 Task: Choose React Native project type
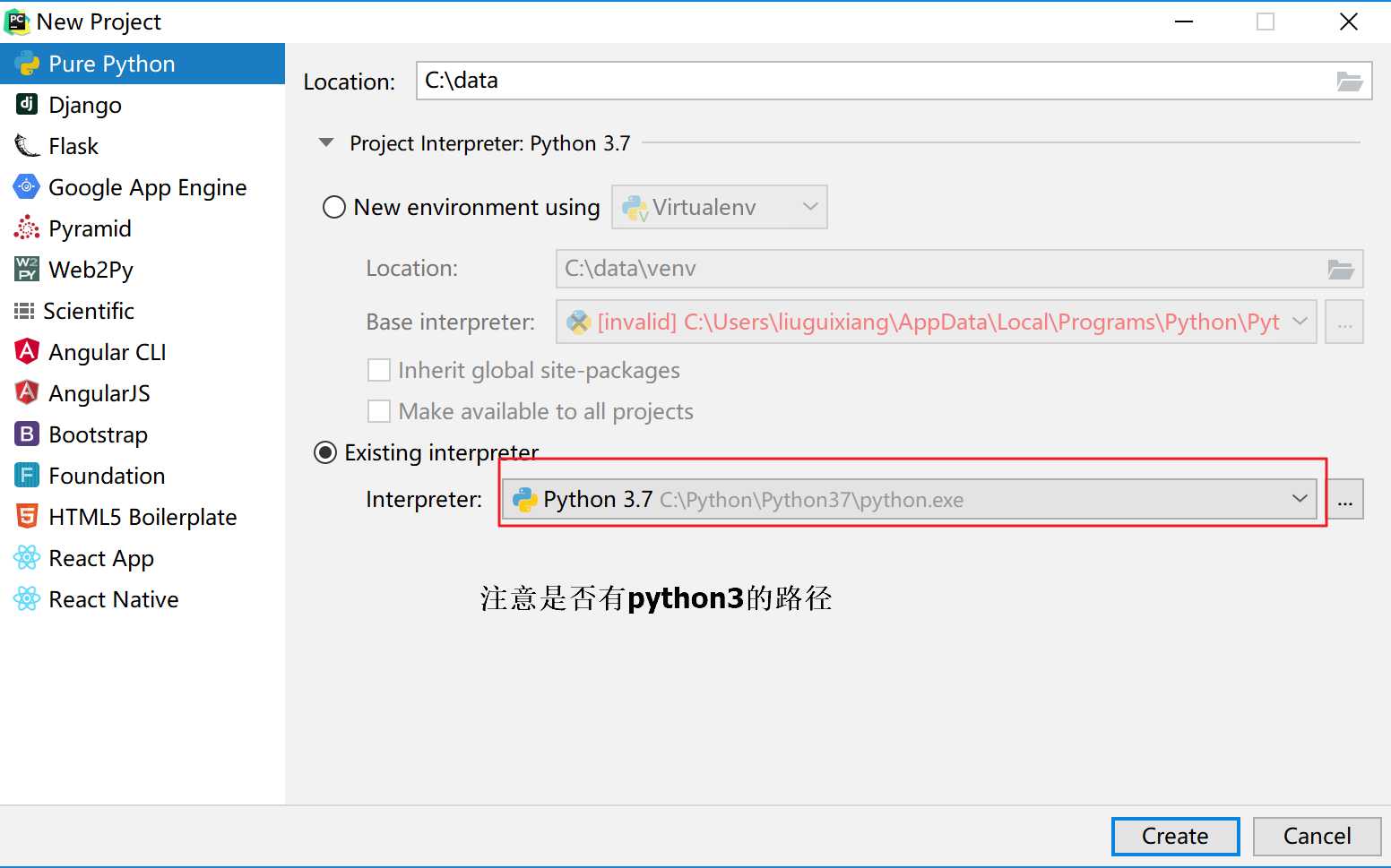pos(143,599)
